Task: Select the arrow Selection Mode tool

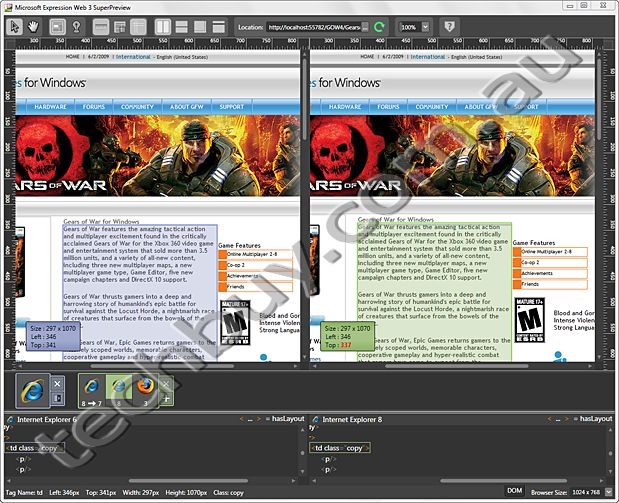Action: coord(15,27)
